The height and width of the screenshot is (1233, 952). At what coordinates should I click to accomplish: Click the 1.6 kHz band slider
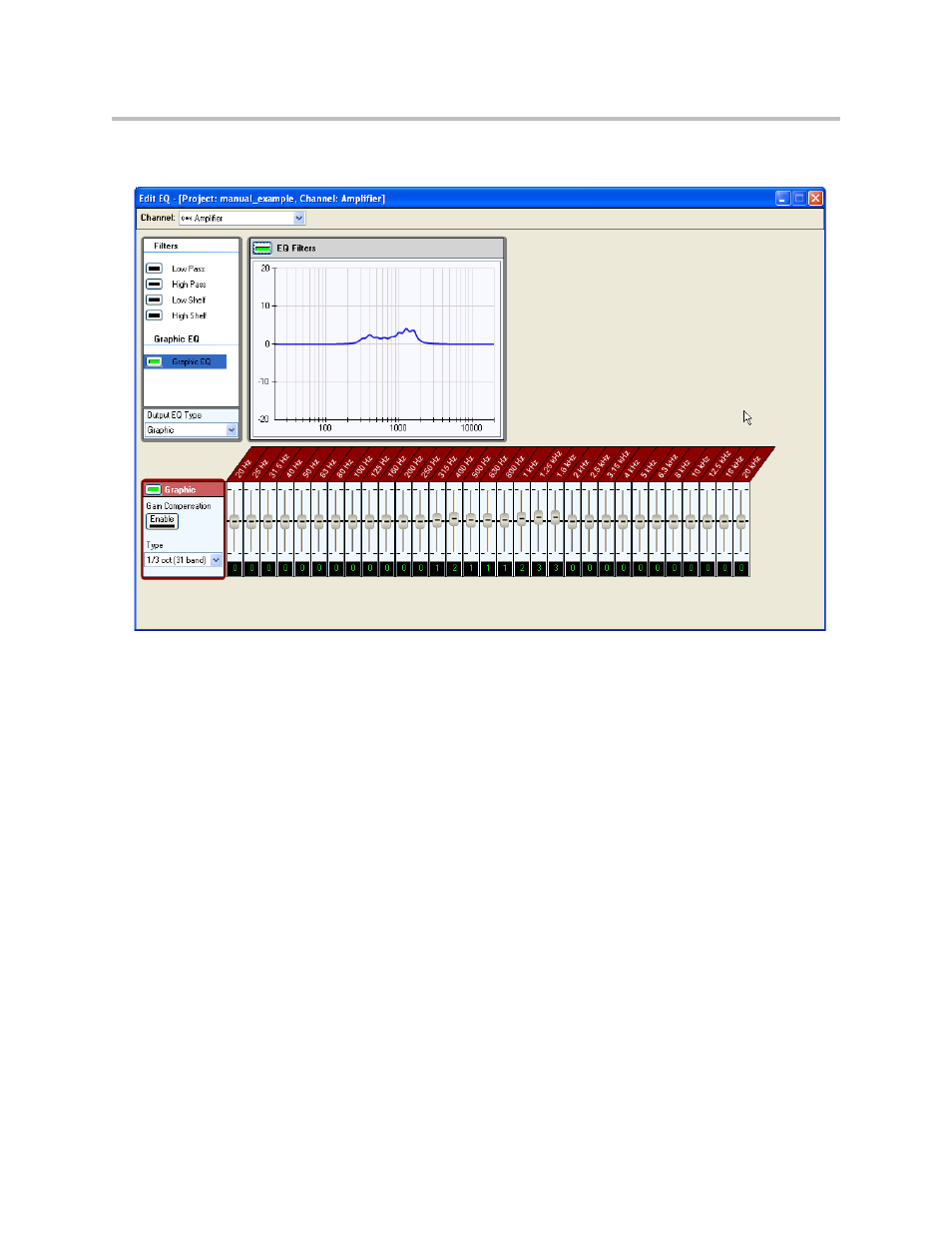556,516
